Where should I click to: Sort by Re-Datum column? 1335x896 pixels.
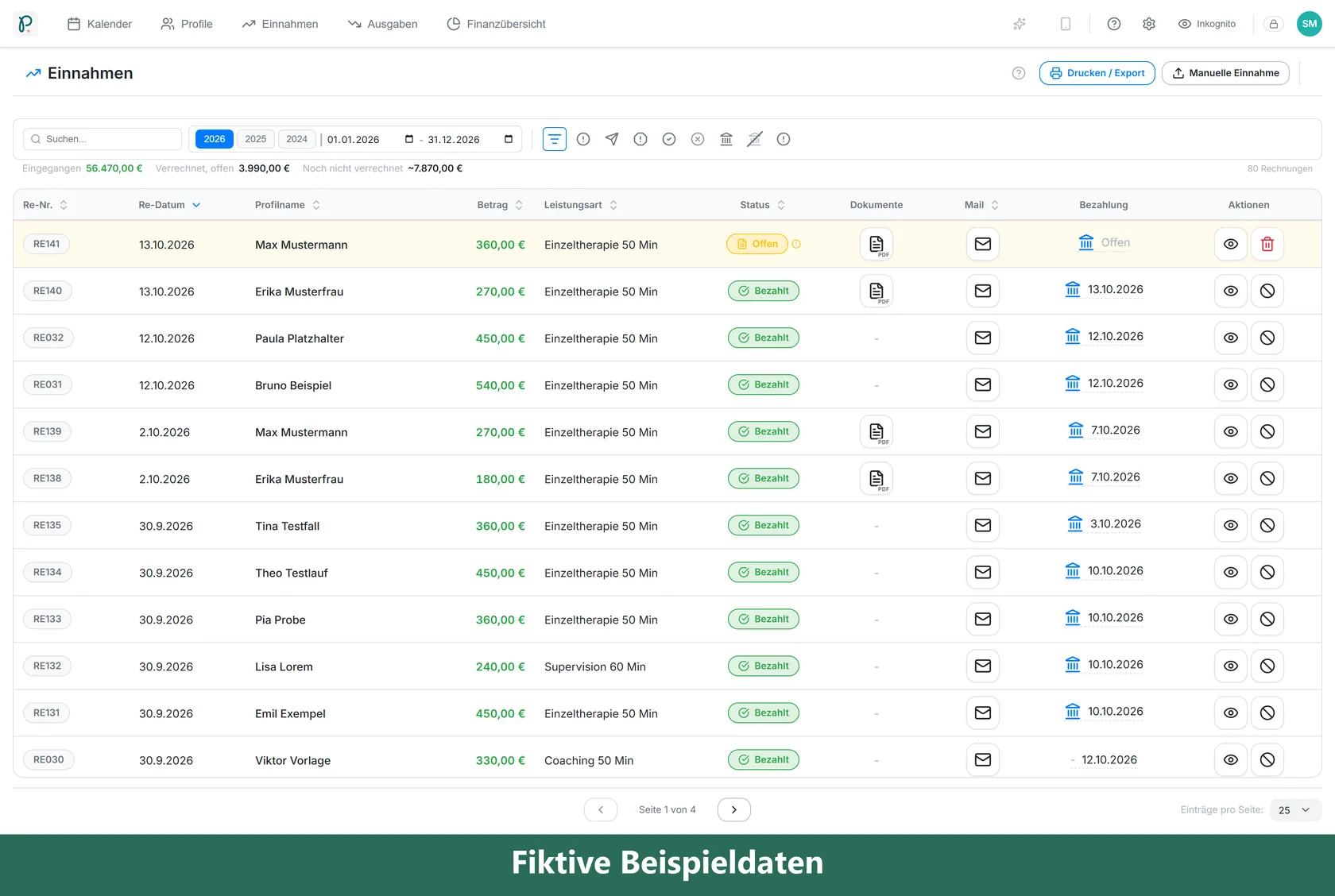(169, 205)
